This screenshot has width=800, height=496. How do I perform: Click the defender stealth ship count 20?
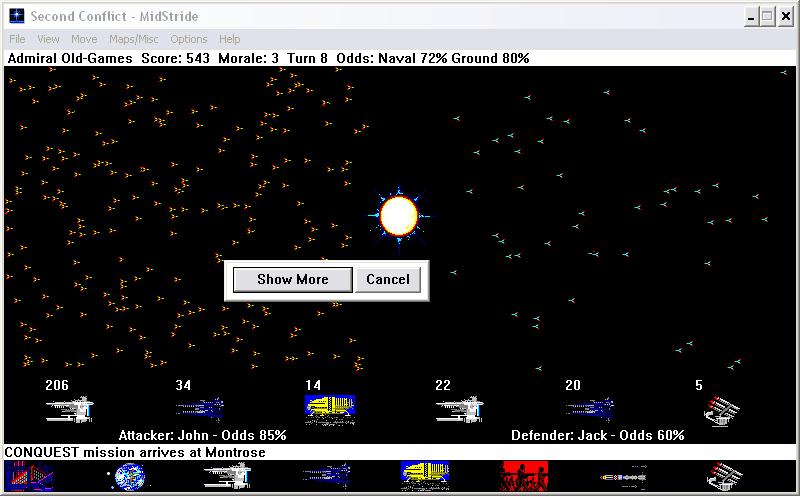(573, 385)
